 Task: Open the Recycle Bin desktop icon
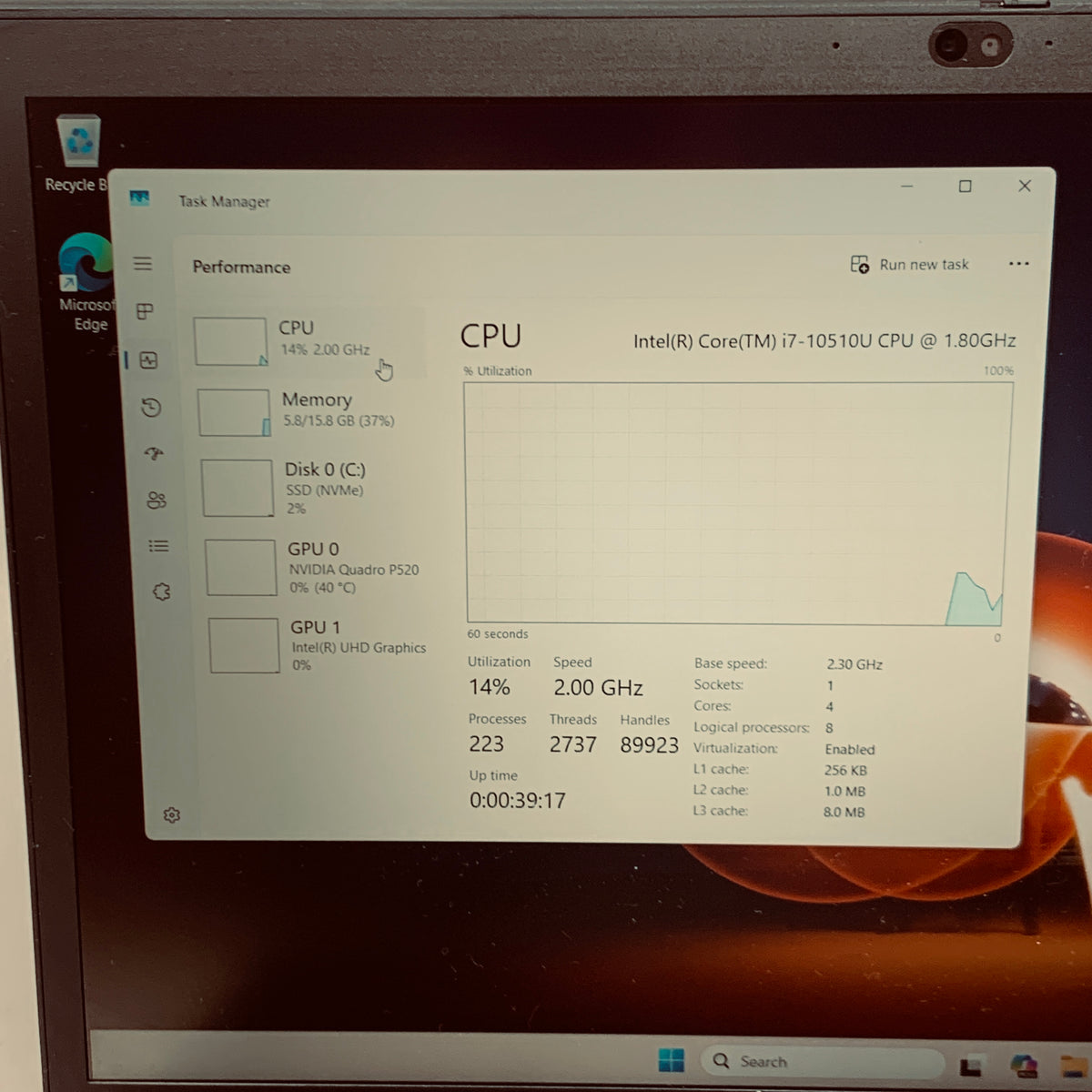(x=78, y=155)
